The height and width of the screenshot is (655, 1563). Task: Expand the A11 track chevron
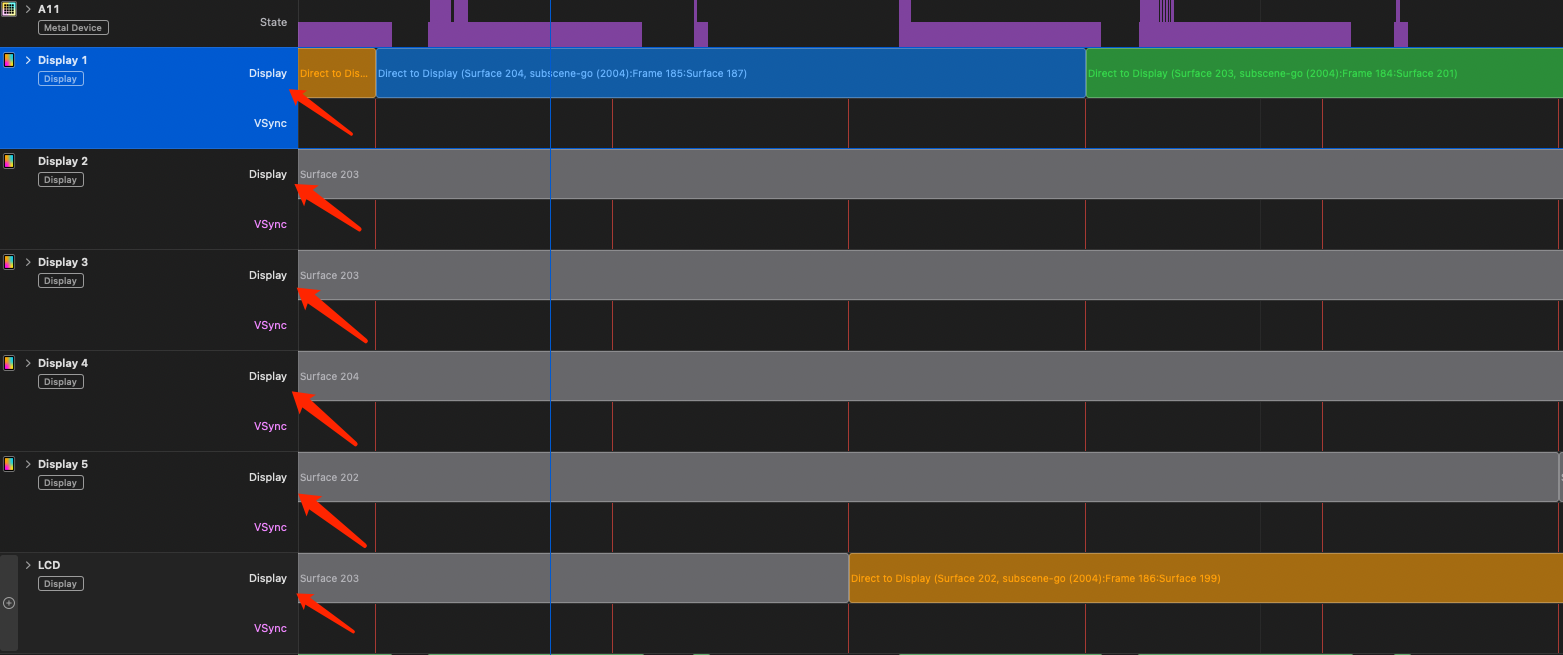click(x=28, y=9)
